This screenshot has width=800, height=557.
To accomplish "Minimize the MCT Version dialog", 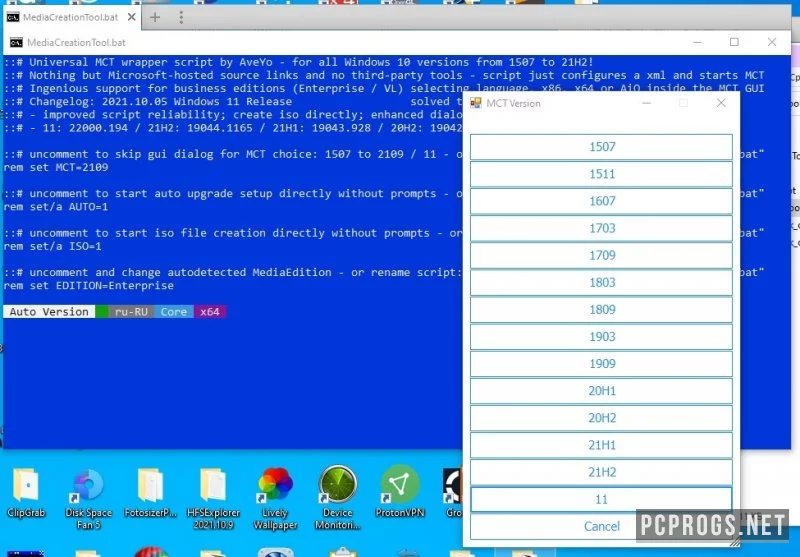I will click(x=646, y=103).
